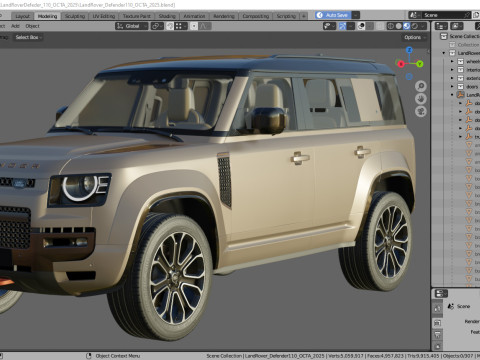
Task: Open the Global transform orientation dropdown
Action: (132, 26)
